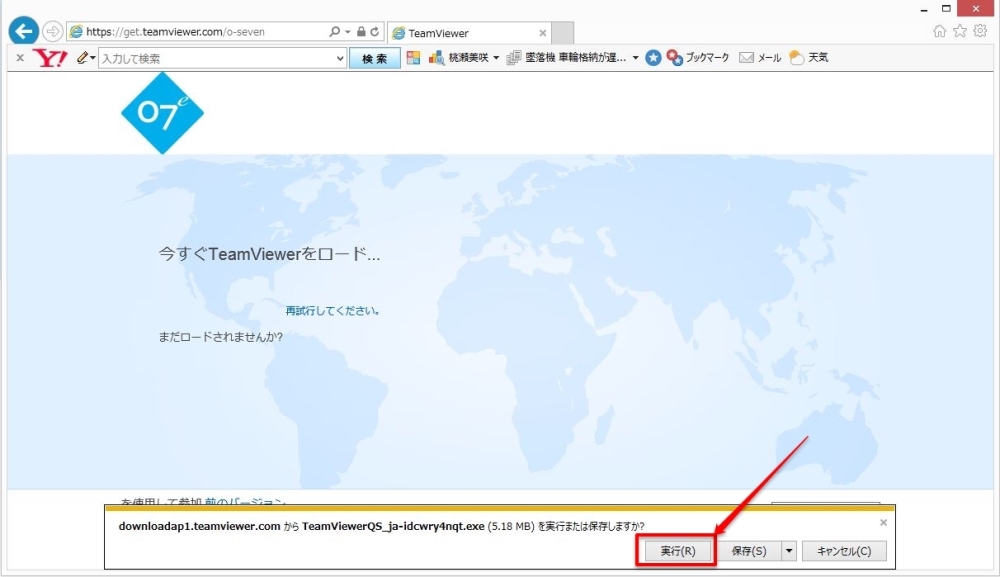1000x577 pixels.
Task: Click the 実行(R) run button
Action: pos(677,551)
